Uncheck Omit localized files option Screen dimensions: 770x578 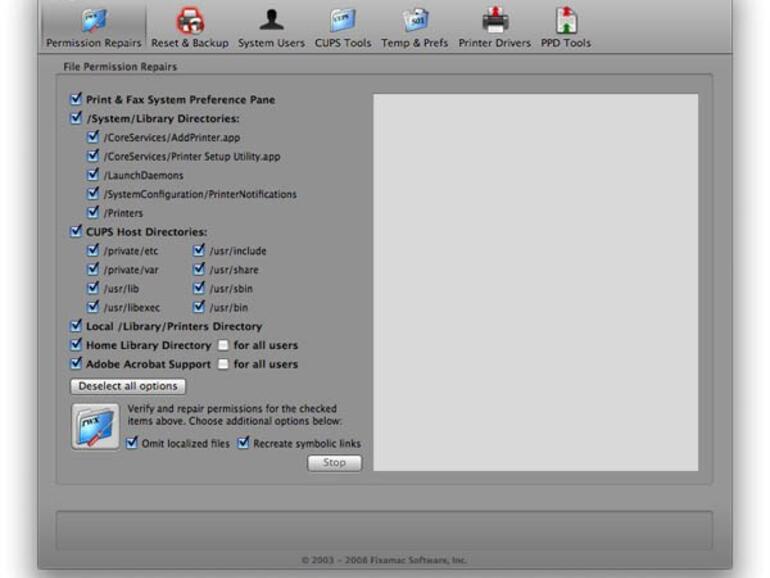(134, 443)
